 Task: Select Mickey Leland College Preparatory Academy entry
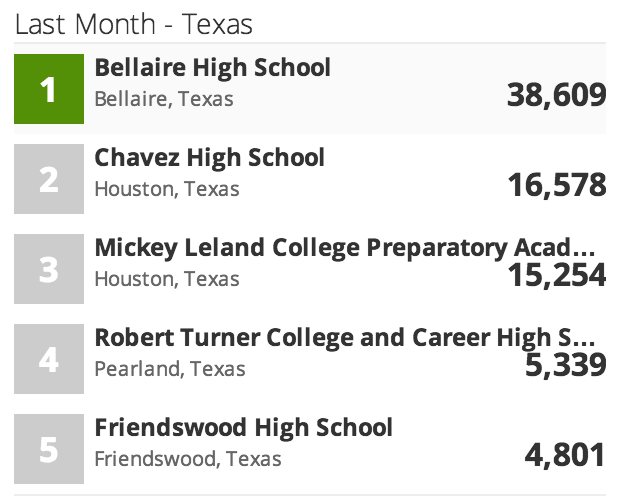pos(345,248)
